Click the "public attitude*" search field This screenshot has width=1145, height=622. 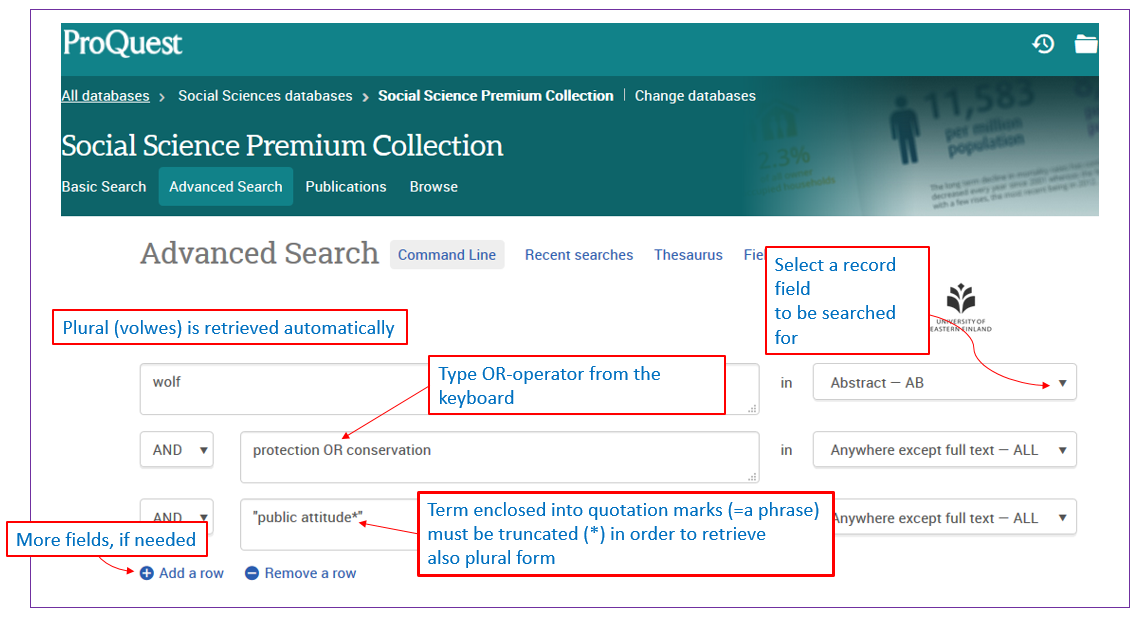pos(329,524)
